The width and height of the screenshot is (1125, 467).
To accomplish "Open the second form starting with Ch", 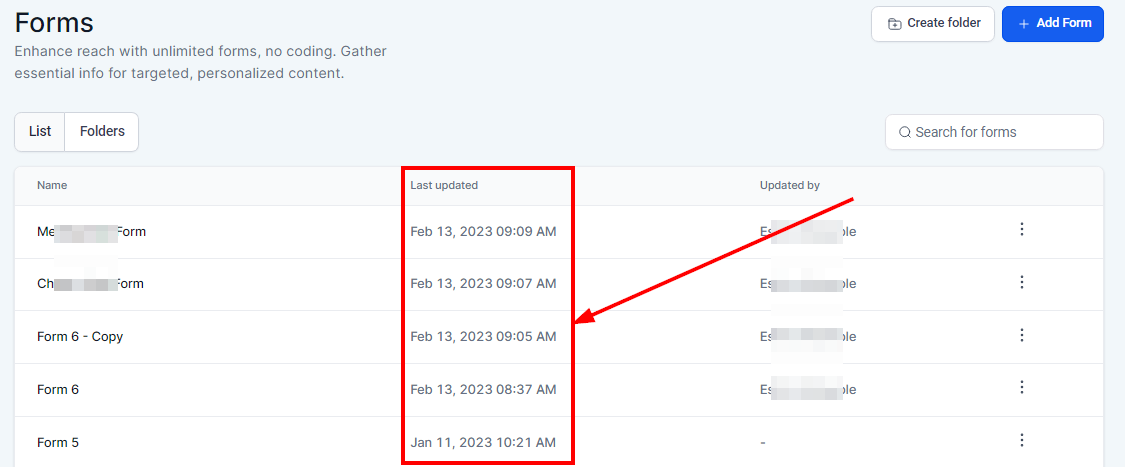I will pyautogui.click(x=90, y=284).
